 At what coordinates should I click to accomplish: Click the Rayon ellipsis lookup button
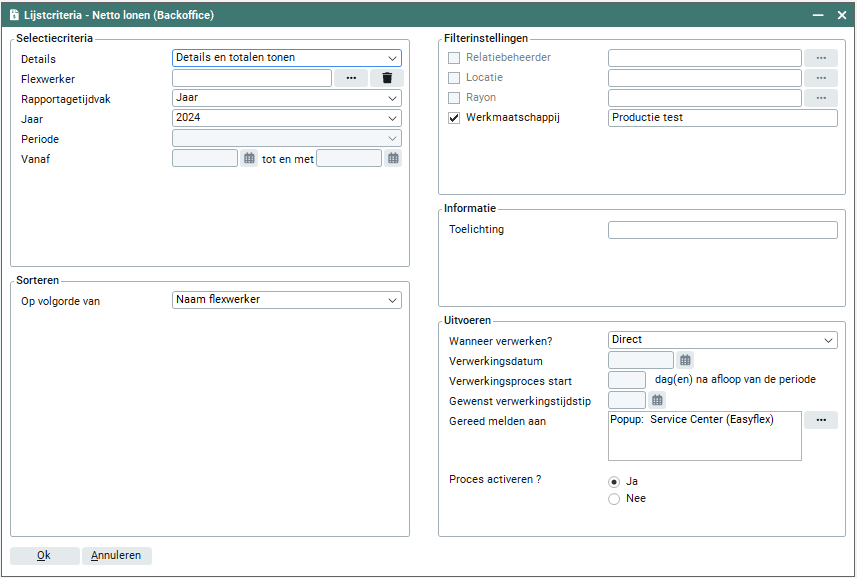820,98
